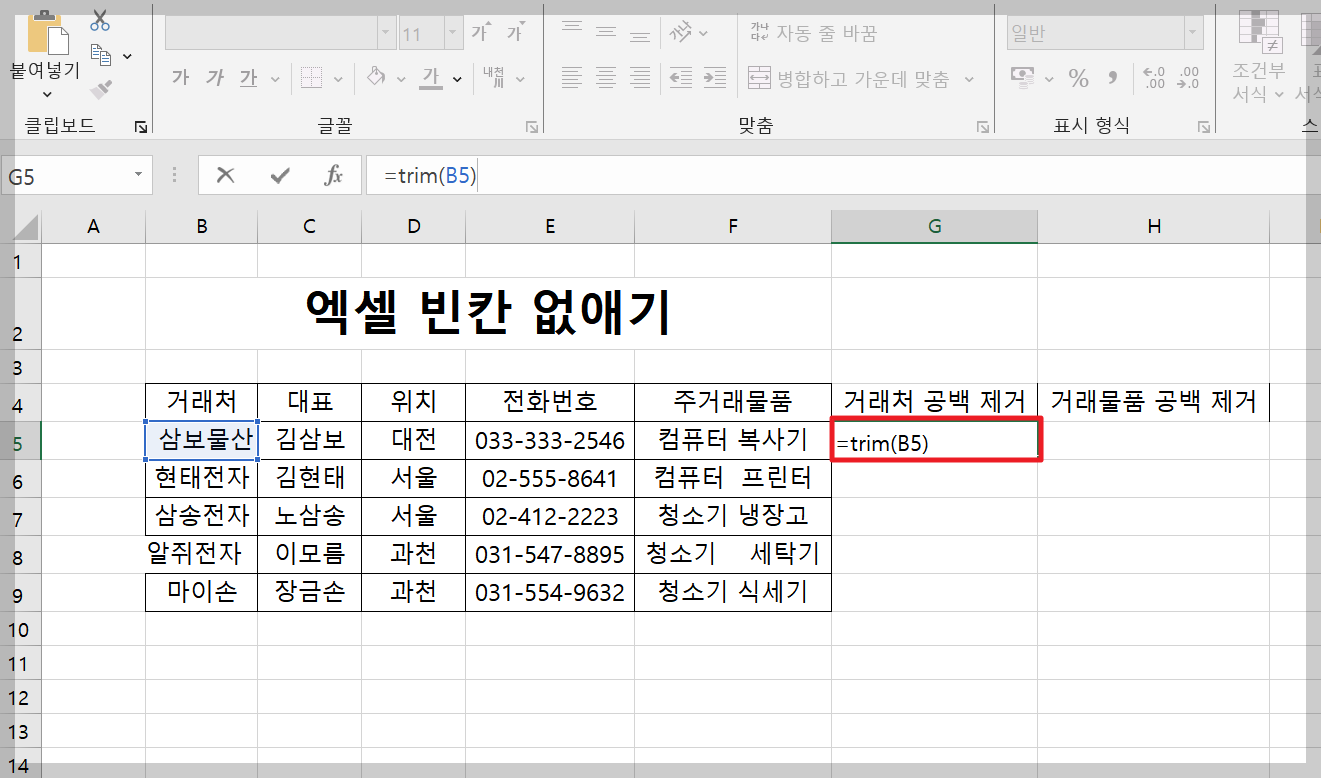Activate the Format Painter brush
The image size is (1321, 778).
(99, 90)
